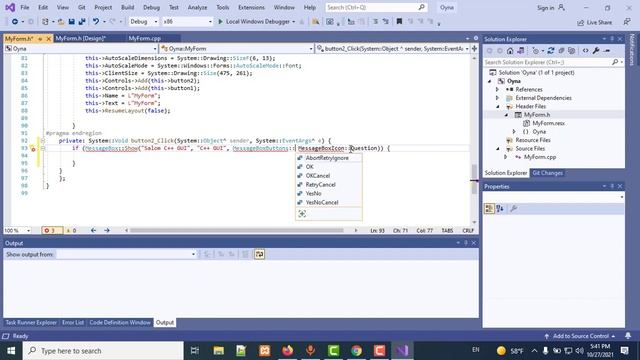This screenshot has height=360, width=640.
Task: Open Oyna::MyForm class dropdown
Action: 237,49
